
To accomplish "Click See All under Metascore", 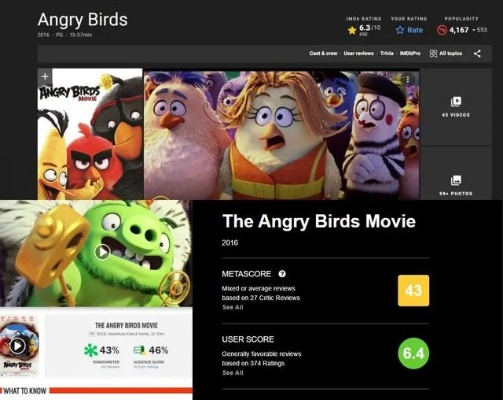I will (x=233, y=307).
